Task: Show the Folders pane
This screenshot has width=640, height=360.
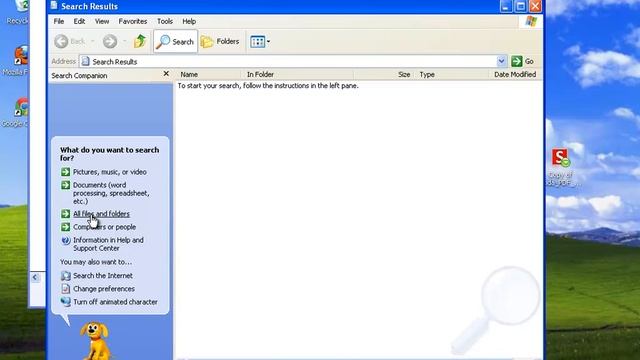Action: coord(220,41)
